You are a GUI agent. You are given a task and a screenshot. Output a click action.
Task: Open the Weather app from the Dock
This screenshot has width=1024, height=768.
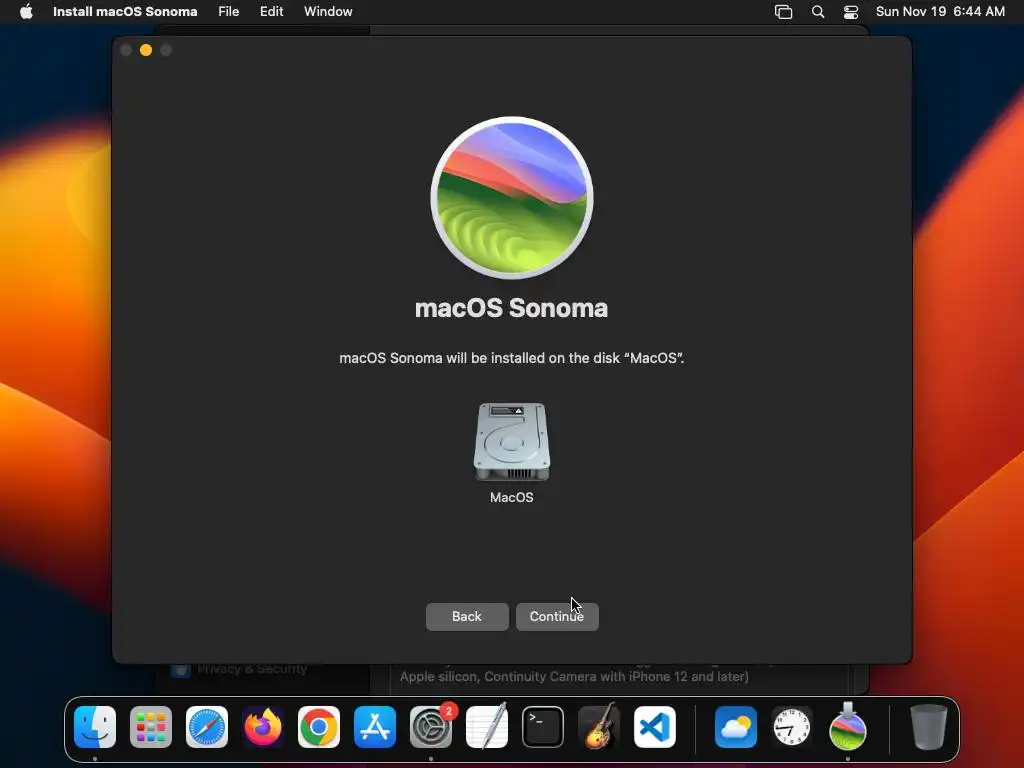(x=736, y=727)
